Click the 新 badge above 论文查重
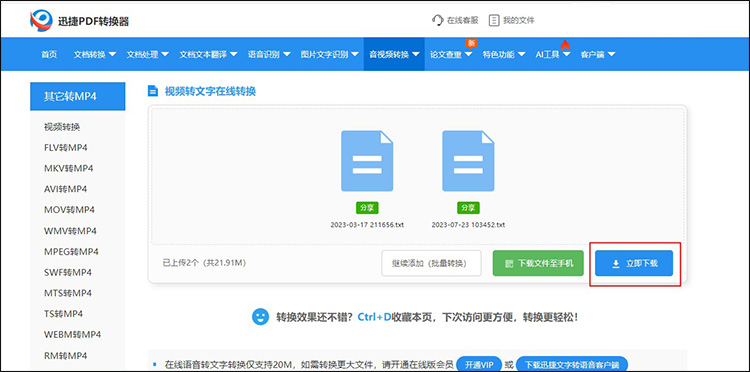 tap(471, 43)
